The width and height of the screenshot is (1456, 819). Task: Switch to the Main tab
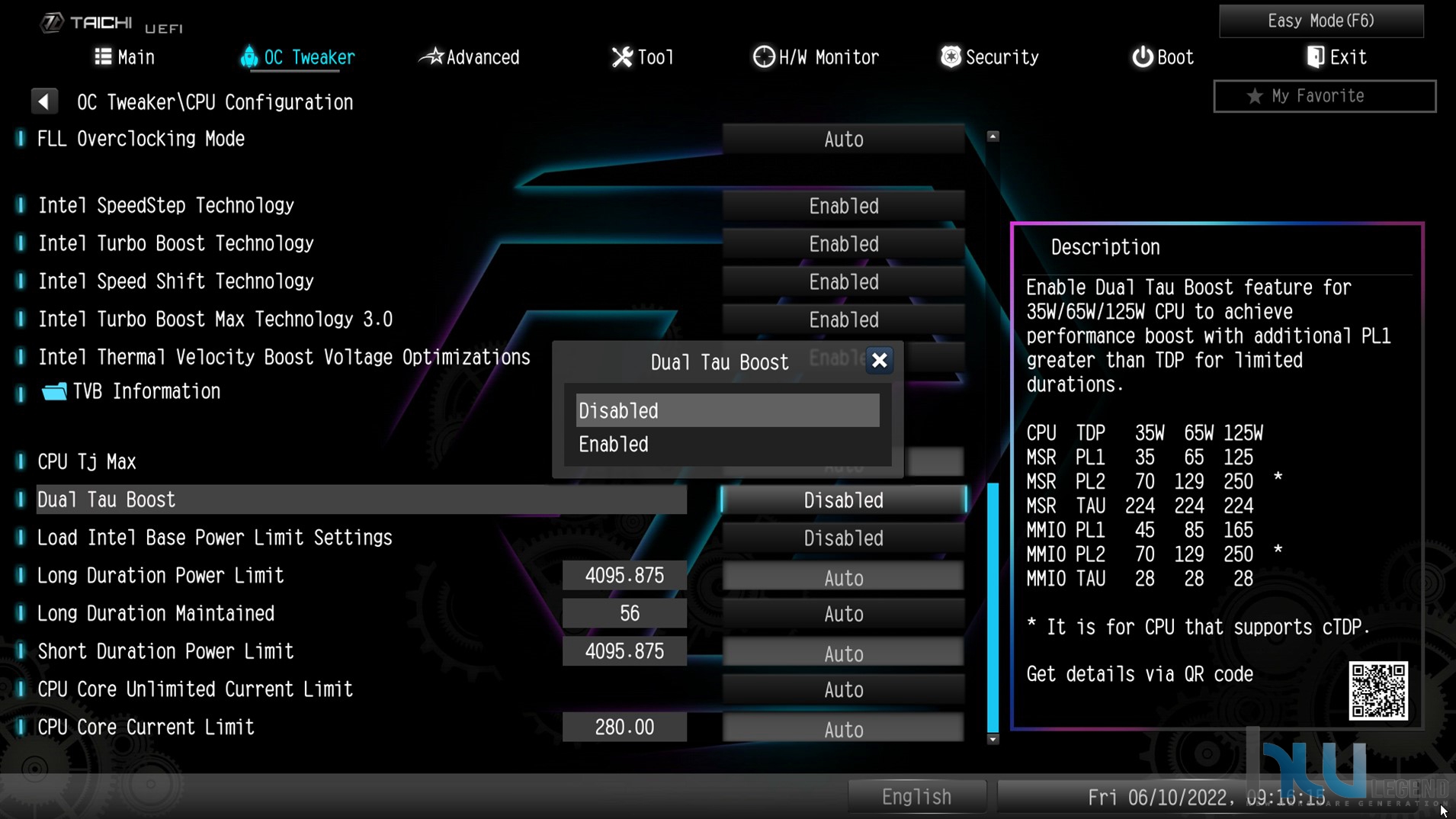click(x=125, y=57)
